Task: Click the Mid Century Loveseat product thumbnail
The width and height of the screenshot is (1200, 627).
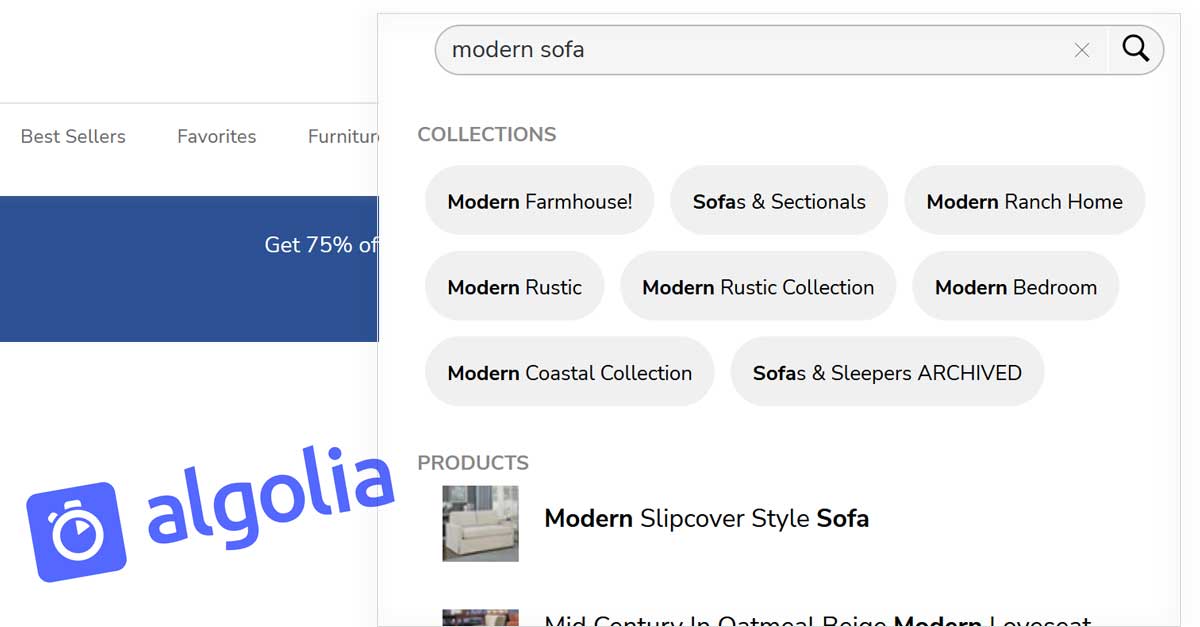Action: click(480, 618)
